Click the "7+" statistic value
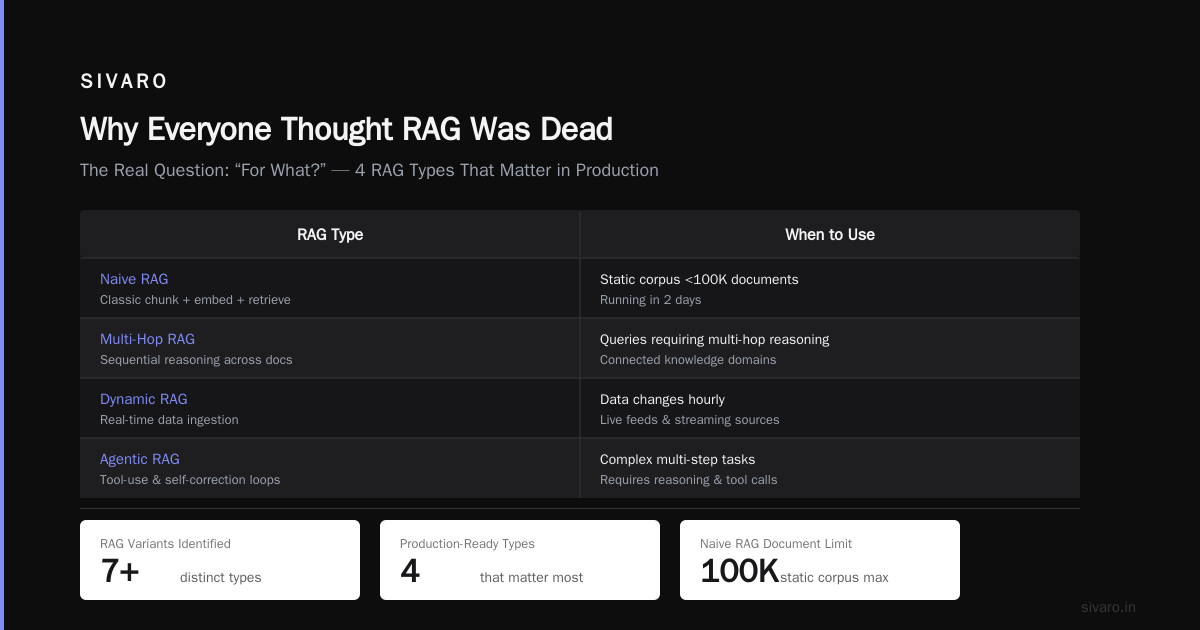This screenshot has height=630, width=1200. click(120, 571)
